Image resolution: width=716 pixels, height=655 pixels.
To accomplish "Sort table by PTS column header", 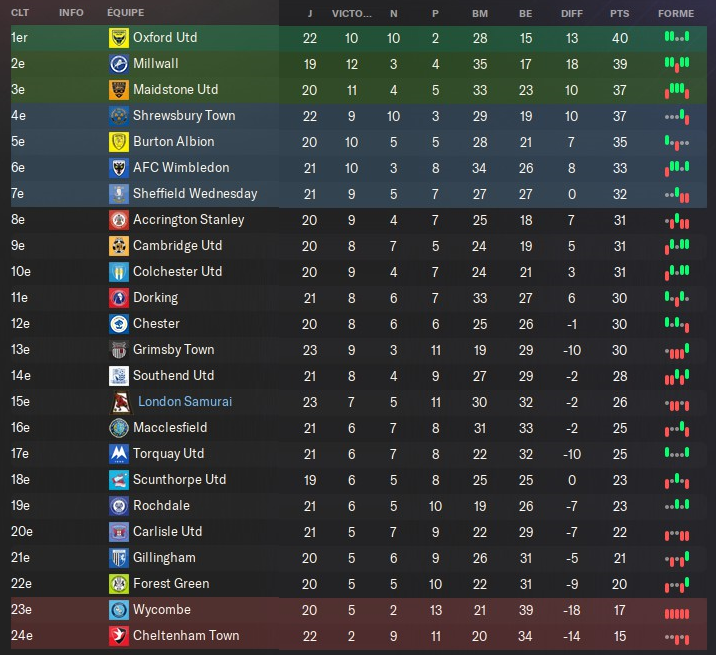I will [619, 13].
